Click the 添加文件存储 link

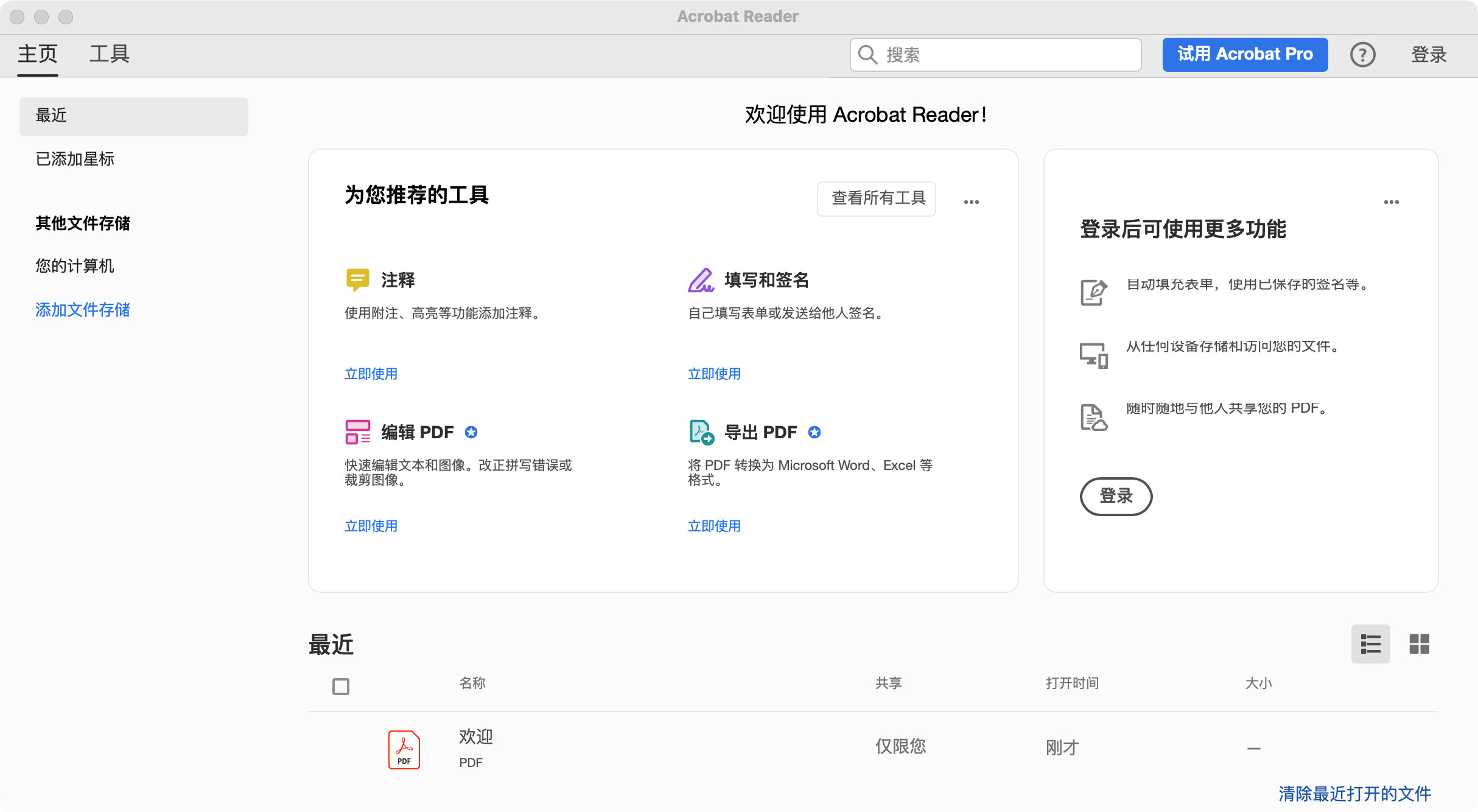point(83,310)
